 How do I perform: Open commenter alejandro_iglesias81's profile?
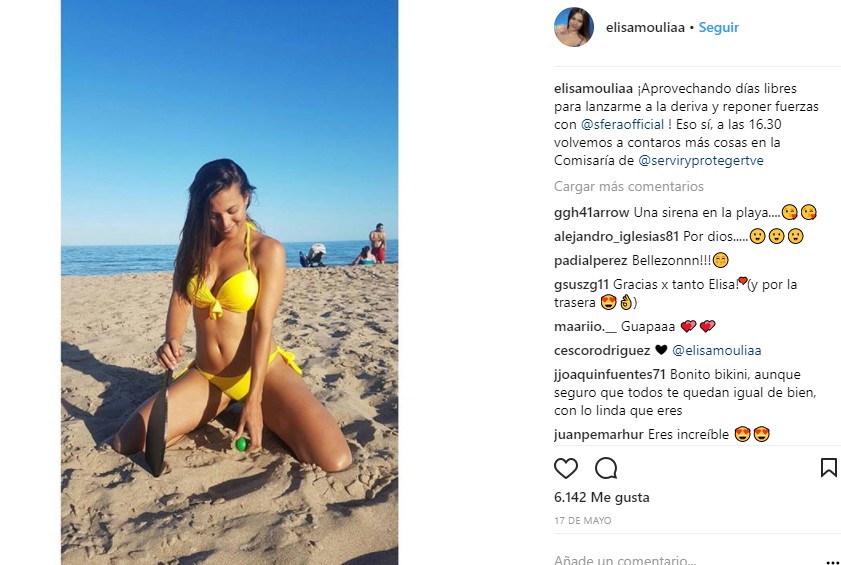616,236
